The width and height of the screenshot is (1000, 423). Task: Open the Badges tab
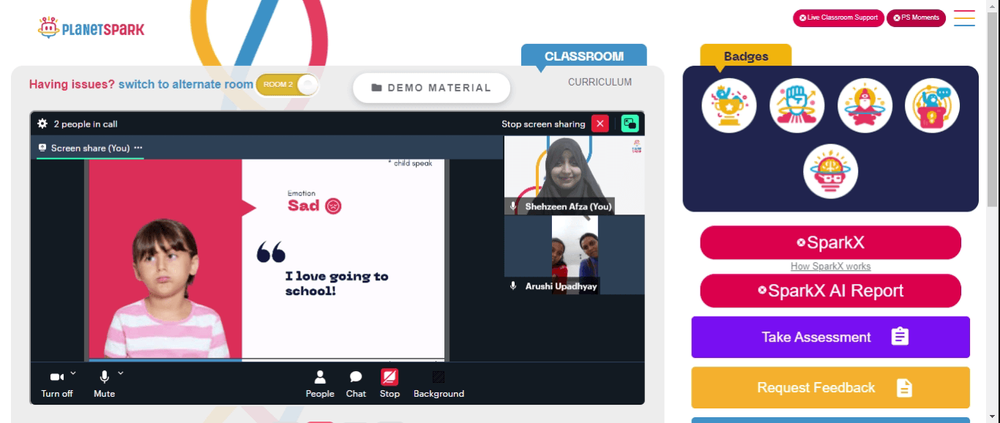(x=746, y=56)
